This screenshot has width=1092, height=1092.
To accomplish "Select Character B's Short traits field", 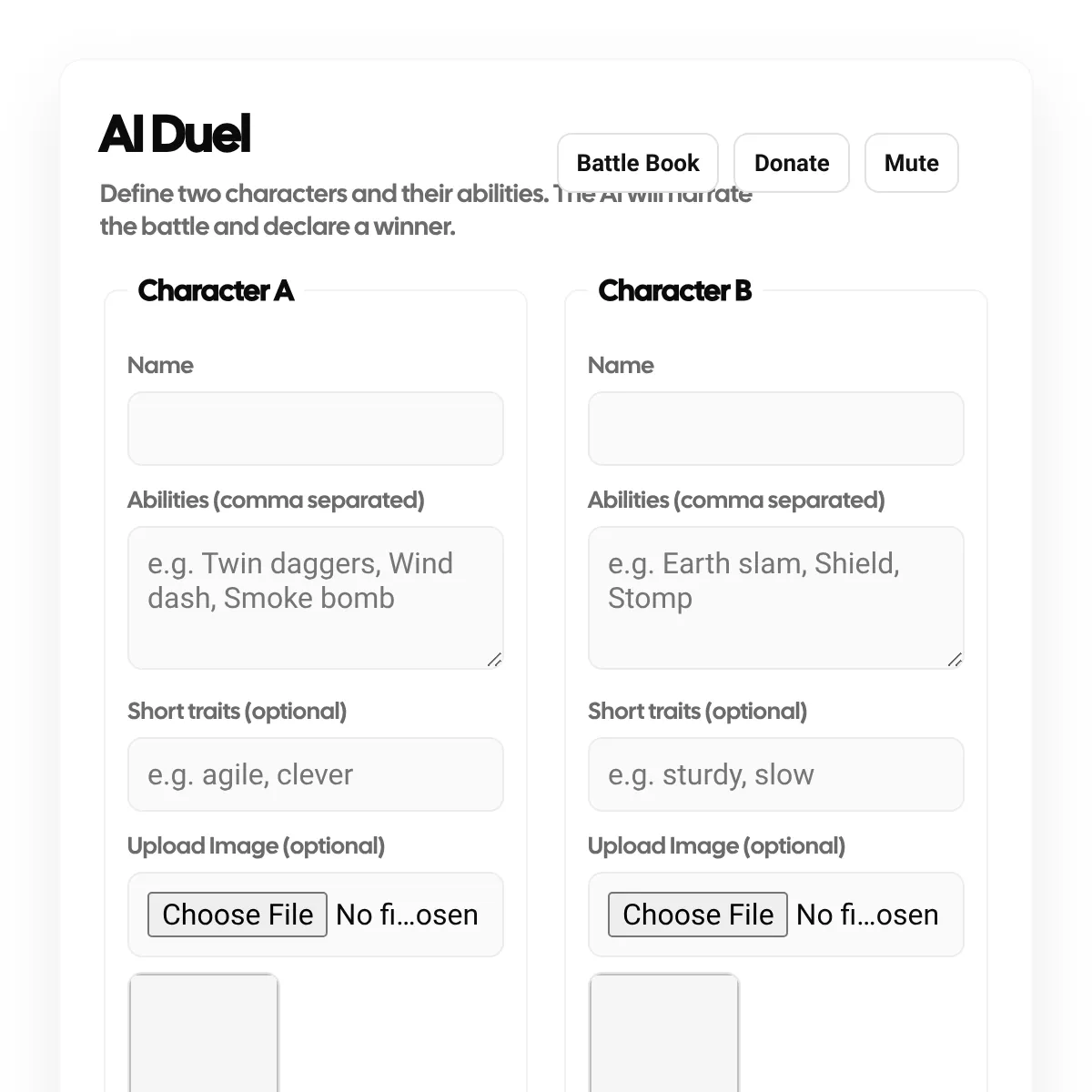I will (775, 774).
